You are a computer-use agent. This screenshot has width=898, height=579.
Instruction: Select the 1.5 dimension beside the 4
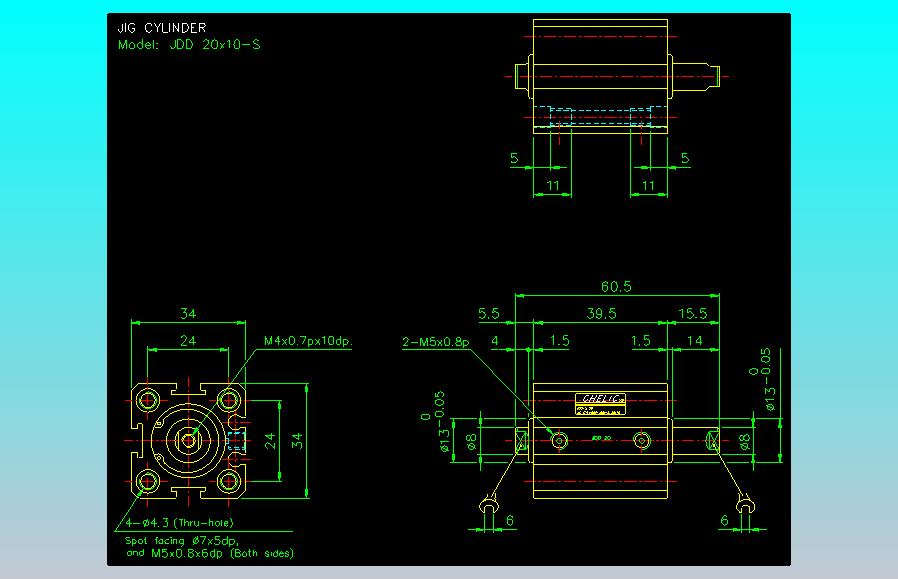click(560, 341)
